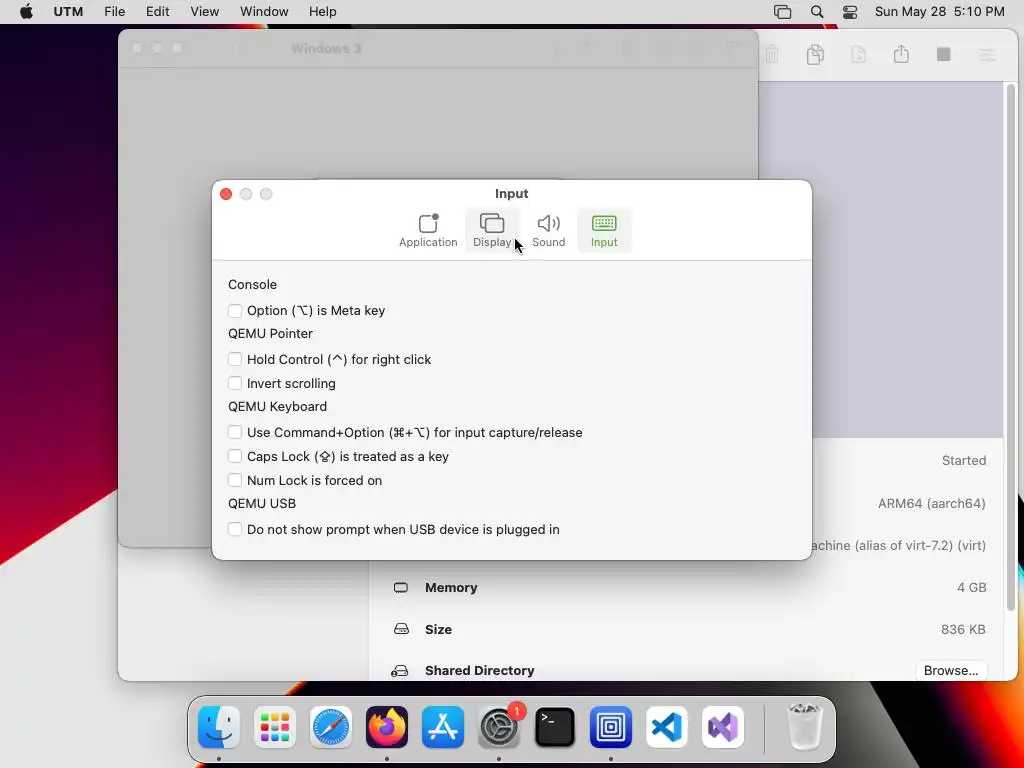Image resolution: width=1024 pixels, height=768 pixels.
Task: Click the Move VM document icon in UTM toolbar
Action: (x=859, y=54)
